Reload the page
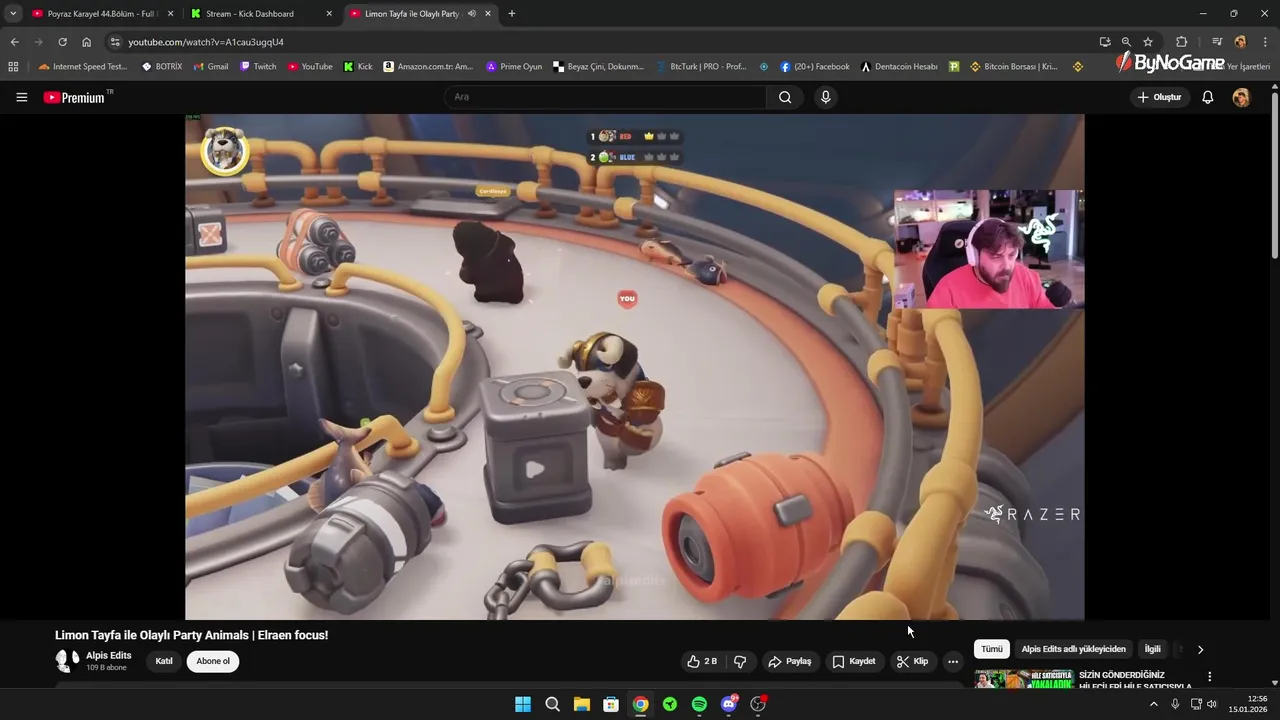The height and width of the screenshot is (720, 1280). (x=62, y=42)
